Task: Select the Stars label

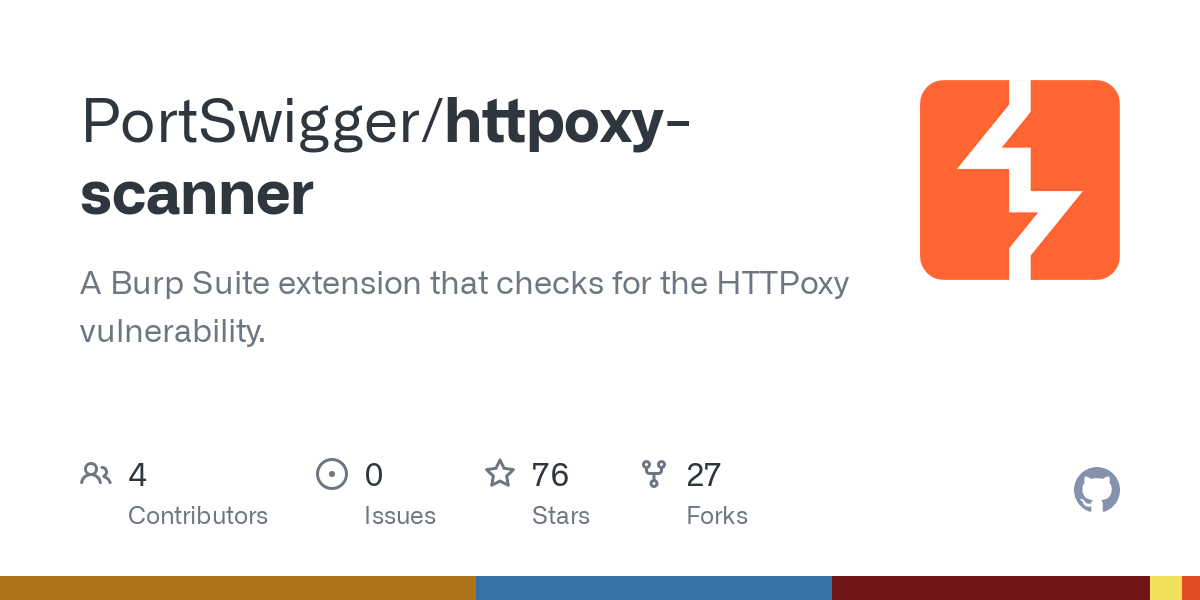Action: (x=561, y=516)
